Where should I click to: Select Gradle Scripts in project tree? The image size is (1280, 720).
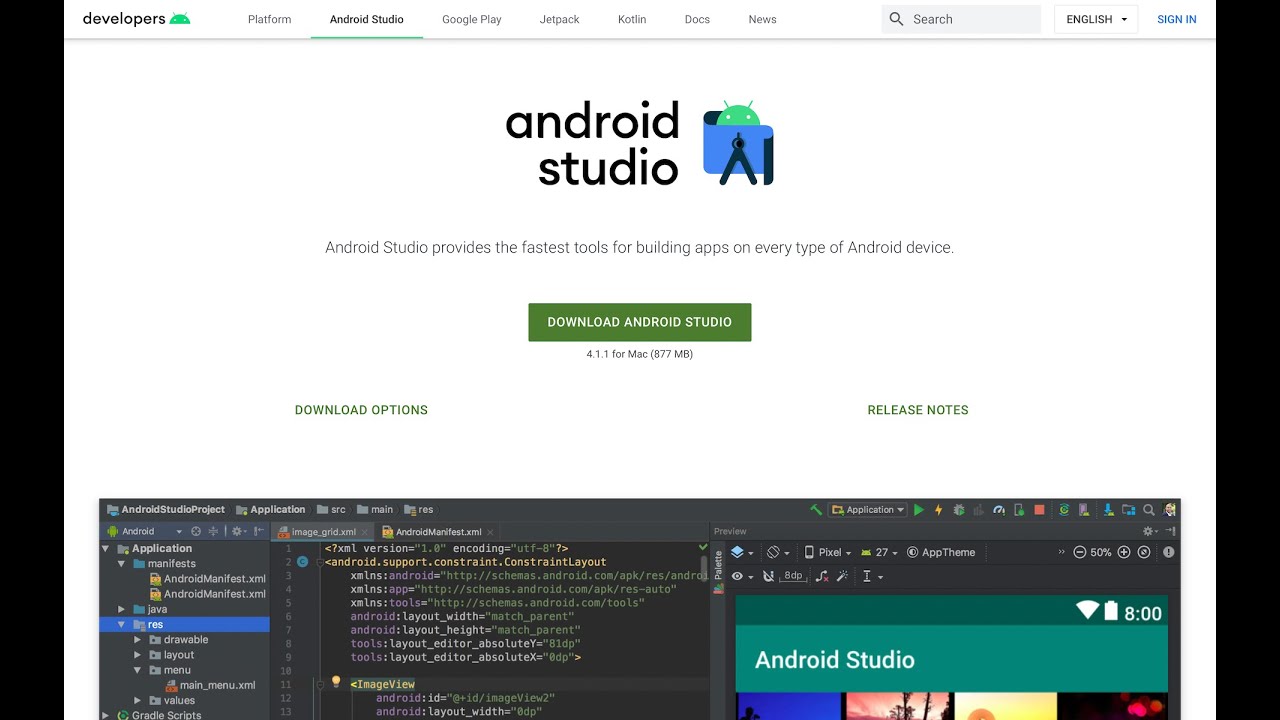[158, 715]
